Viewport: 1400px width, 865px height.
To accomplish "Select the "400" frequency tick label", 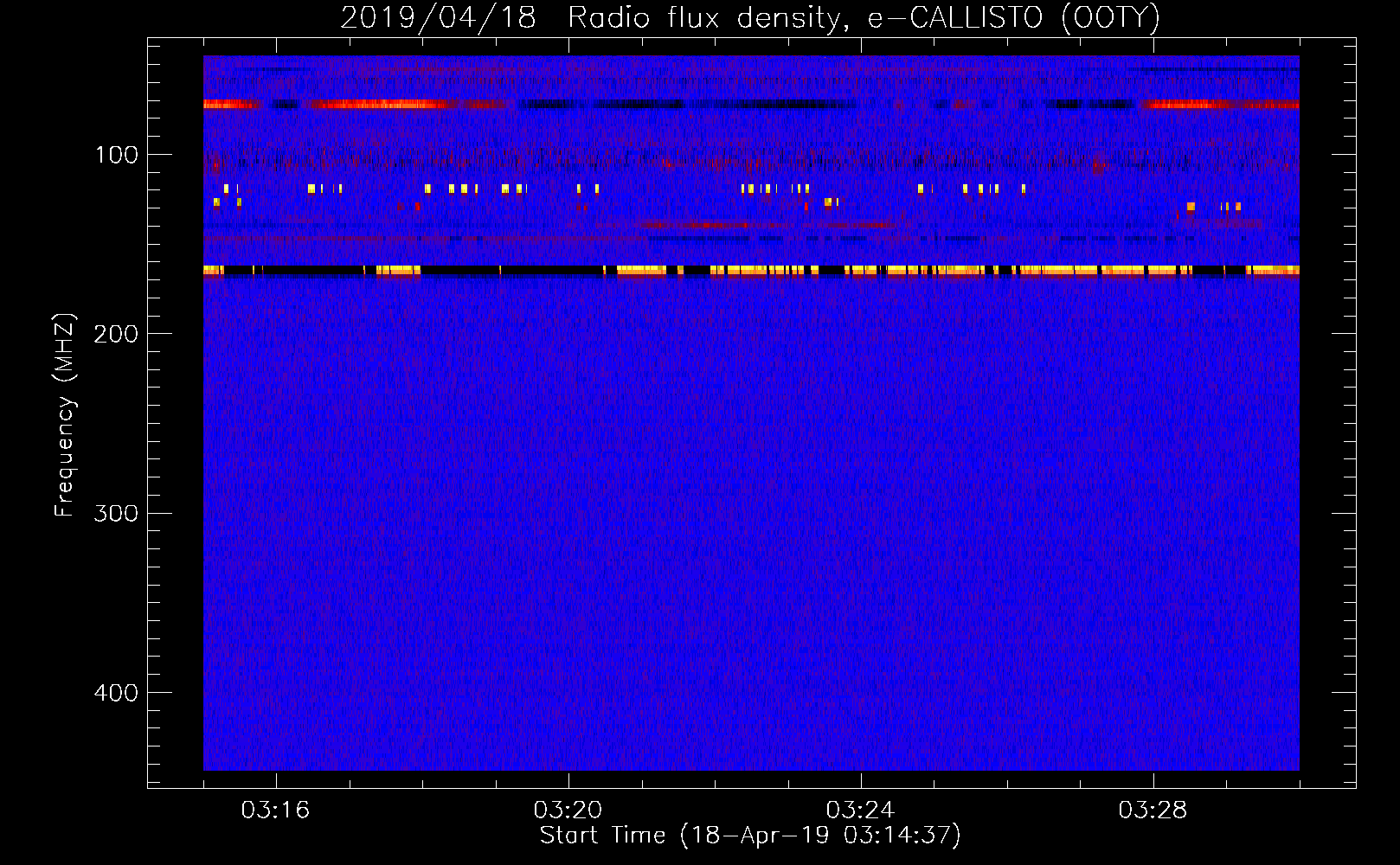I will (x=117, y=693).
